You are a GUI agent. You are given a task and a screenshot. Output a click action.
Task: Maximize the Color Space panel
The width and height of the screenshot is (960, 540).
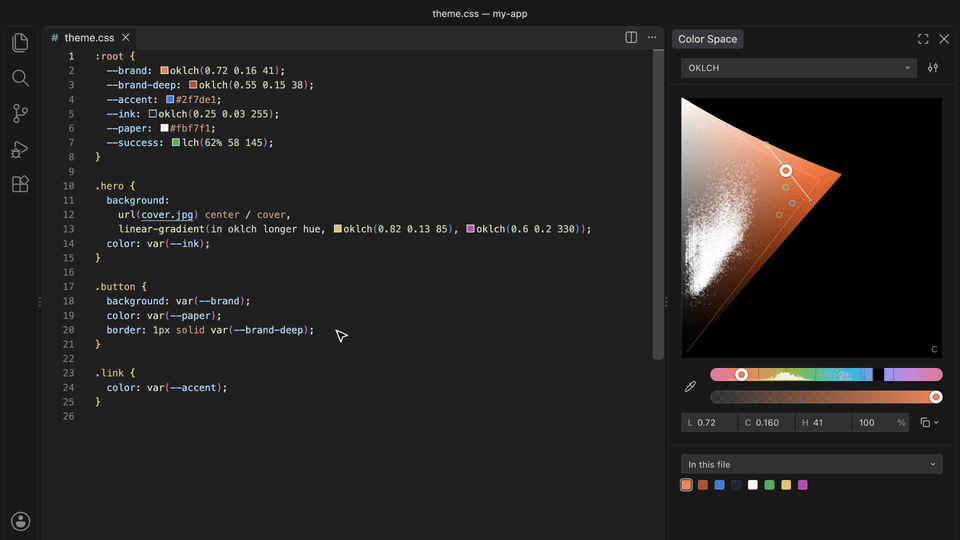pos(923,39)
